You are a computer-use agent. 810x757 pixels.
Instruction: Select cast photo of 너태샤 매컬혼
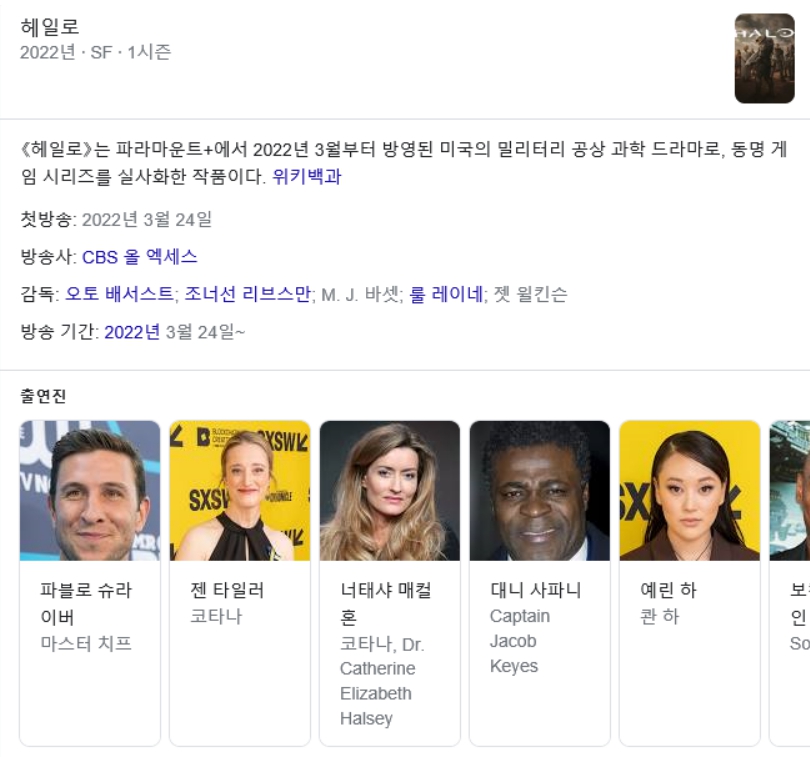click(x=390, y=490)
